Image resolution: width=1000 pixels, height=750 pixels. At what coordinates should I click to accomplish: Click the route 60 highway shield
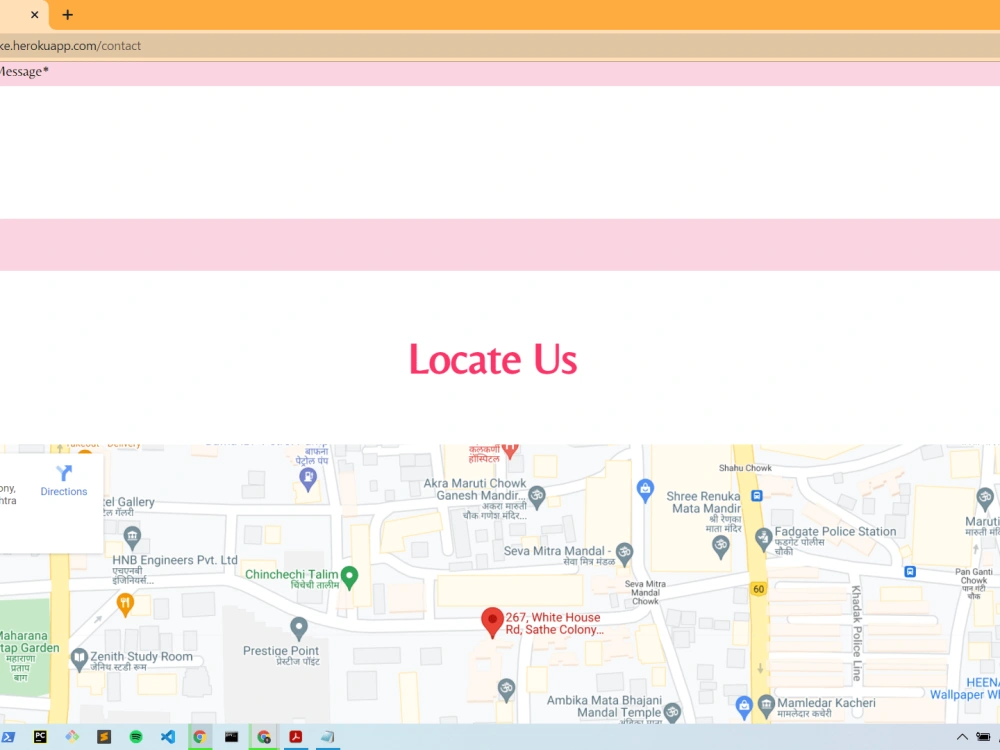(x=758, y=589)
